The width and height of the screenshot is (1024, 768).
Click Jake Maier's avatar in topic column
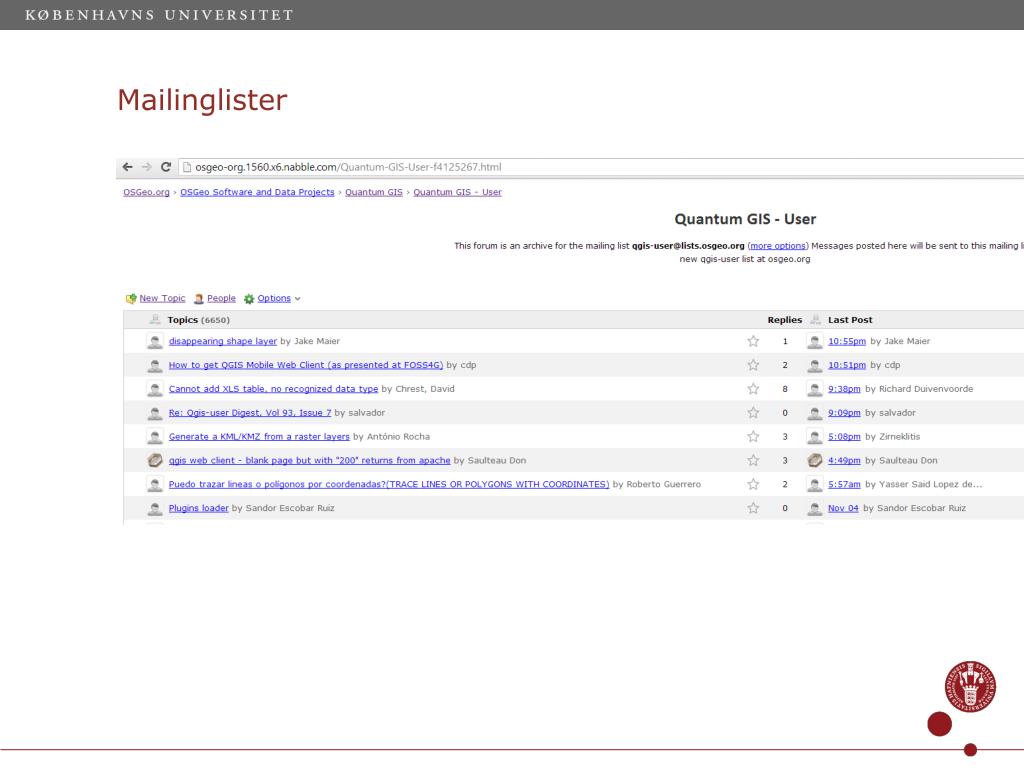point(155,341)
